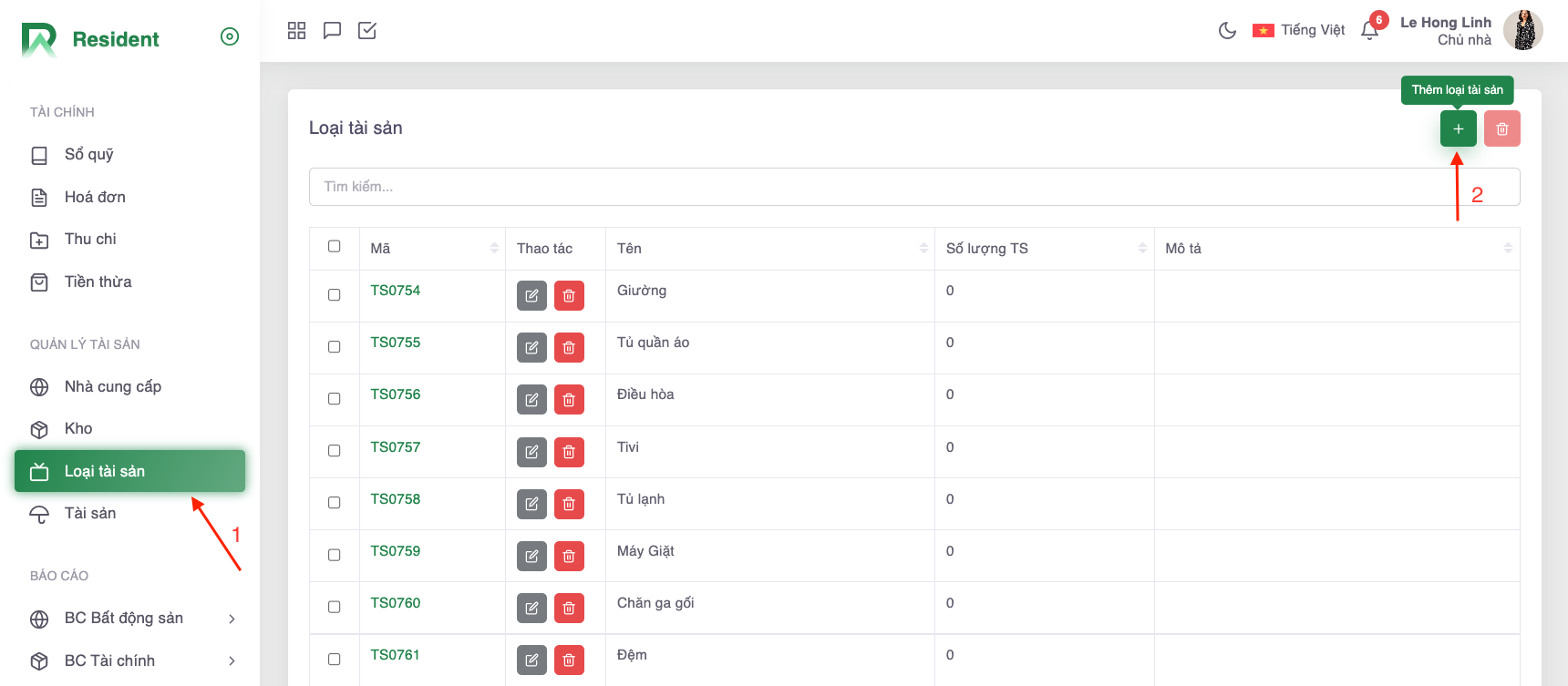The height and width of the screenshot is (686, 1568).
Task: Click the bulk delete trash icon in header
Action: 1501,128
